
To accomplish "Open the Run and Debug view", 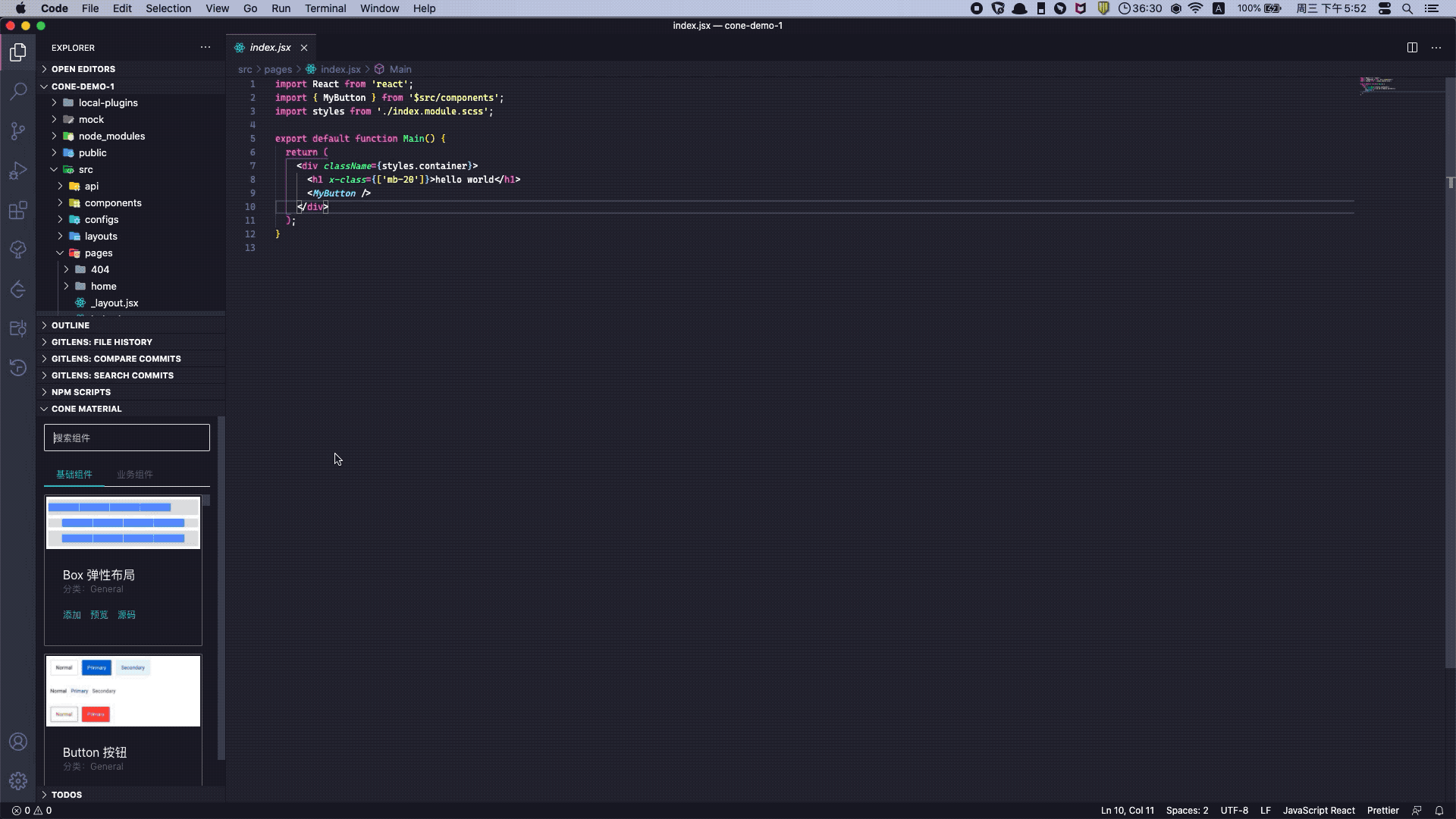I will [x=18, y=171].
